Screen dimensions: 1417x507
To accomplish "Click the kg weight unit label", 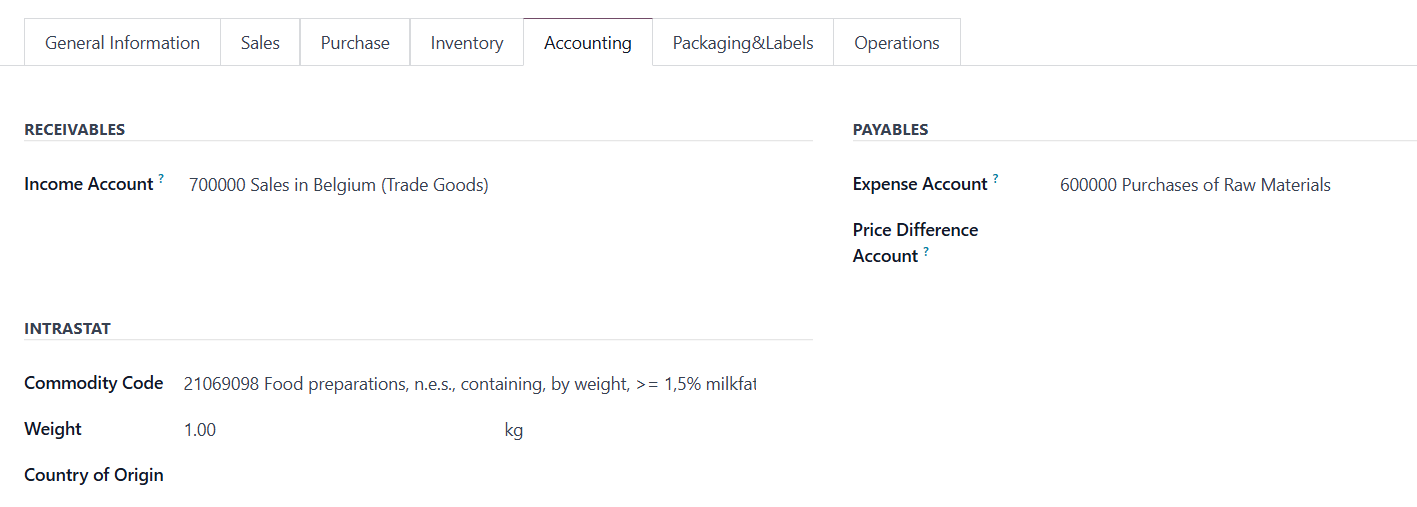I will [514, 431].
